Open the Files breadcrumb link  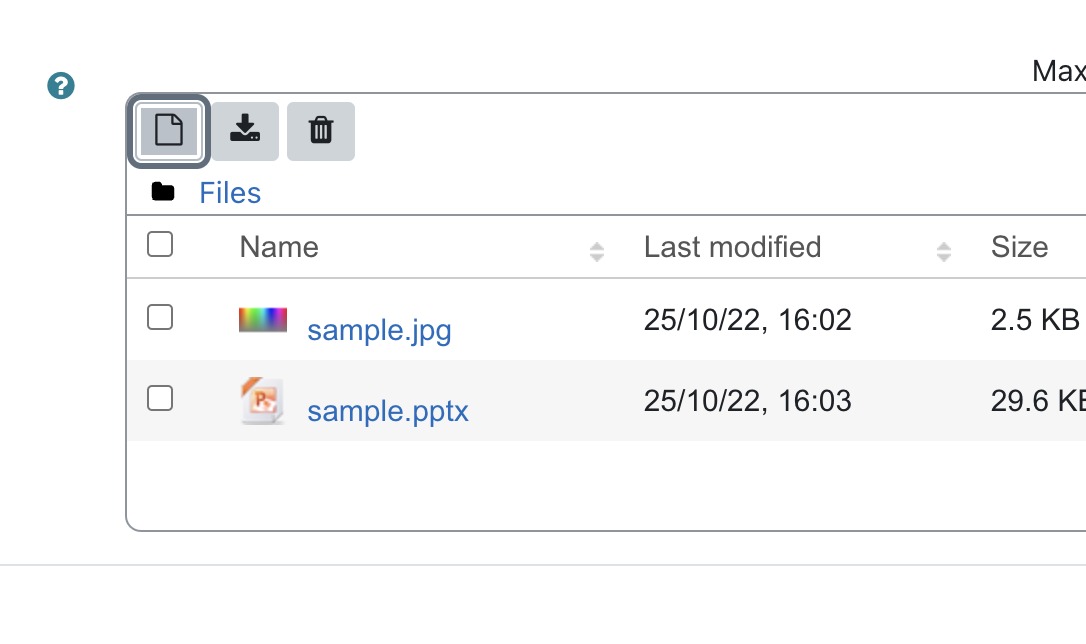pyautogui.click(x=230, y=193)
